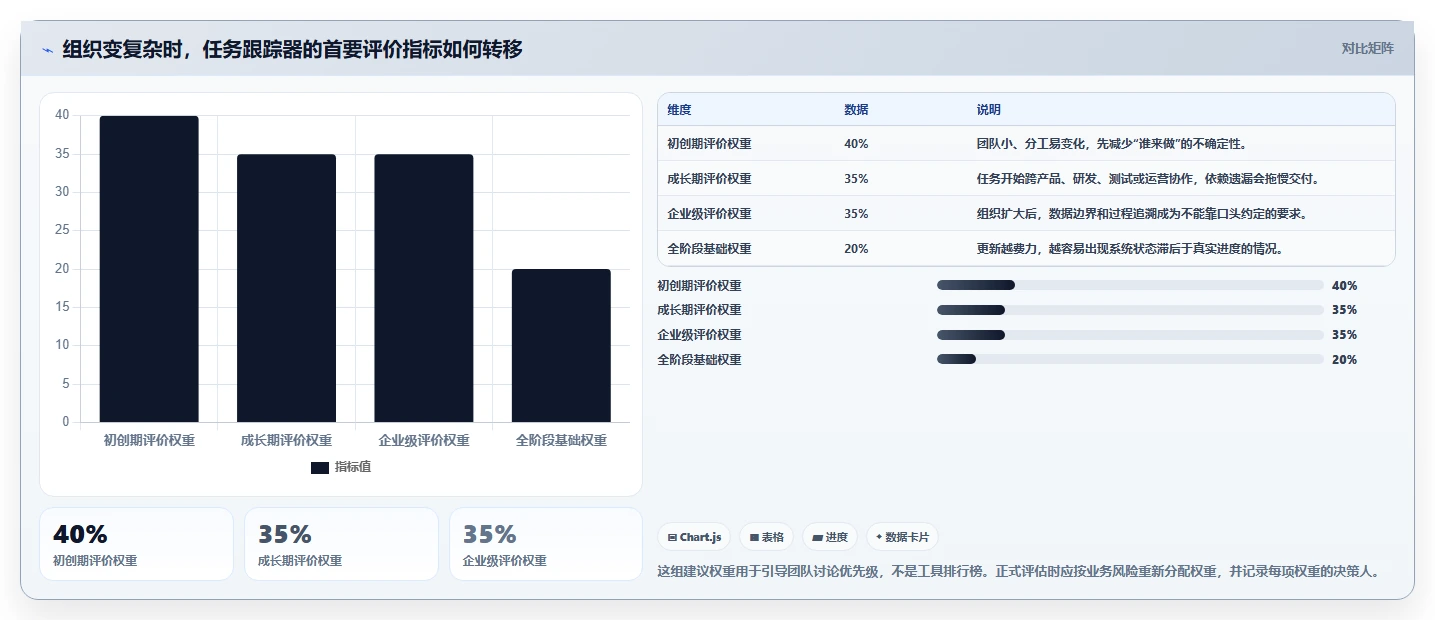The image size is (1435, 620).
Task: Click the y-axis value 40
Action: [x=62, y=115]
